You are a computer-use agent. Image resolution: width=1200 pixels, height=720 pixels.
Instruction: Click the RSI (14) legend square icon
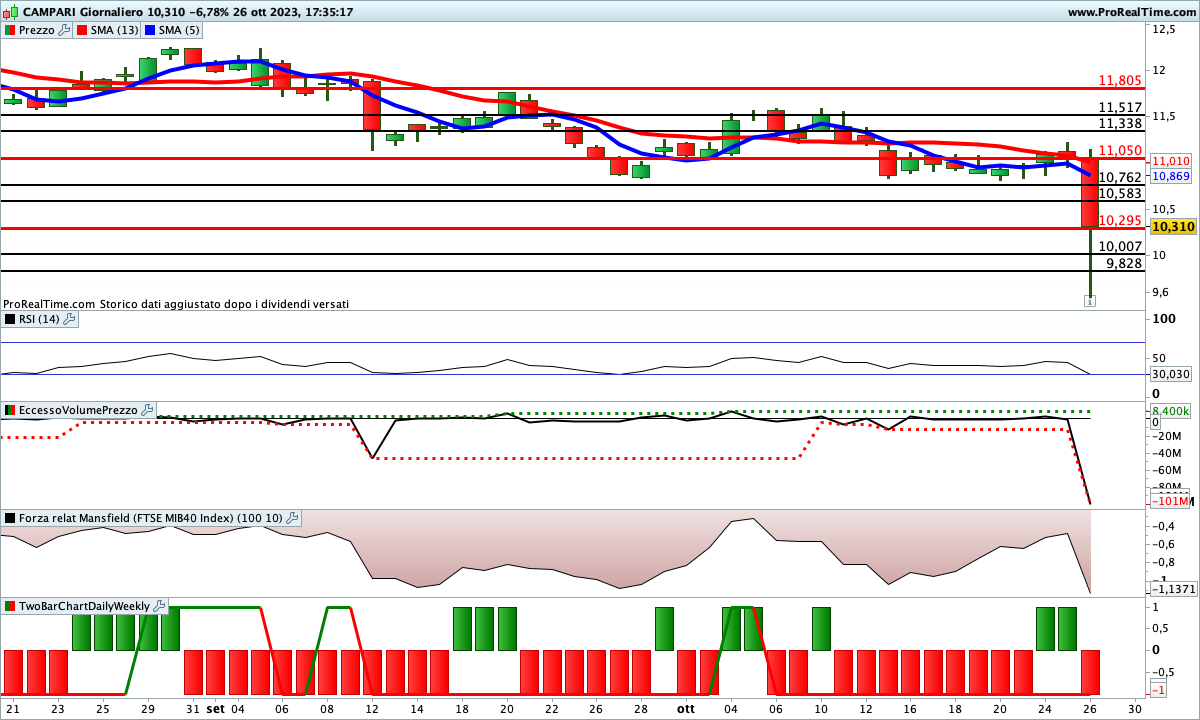coord(10,319)
